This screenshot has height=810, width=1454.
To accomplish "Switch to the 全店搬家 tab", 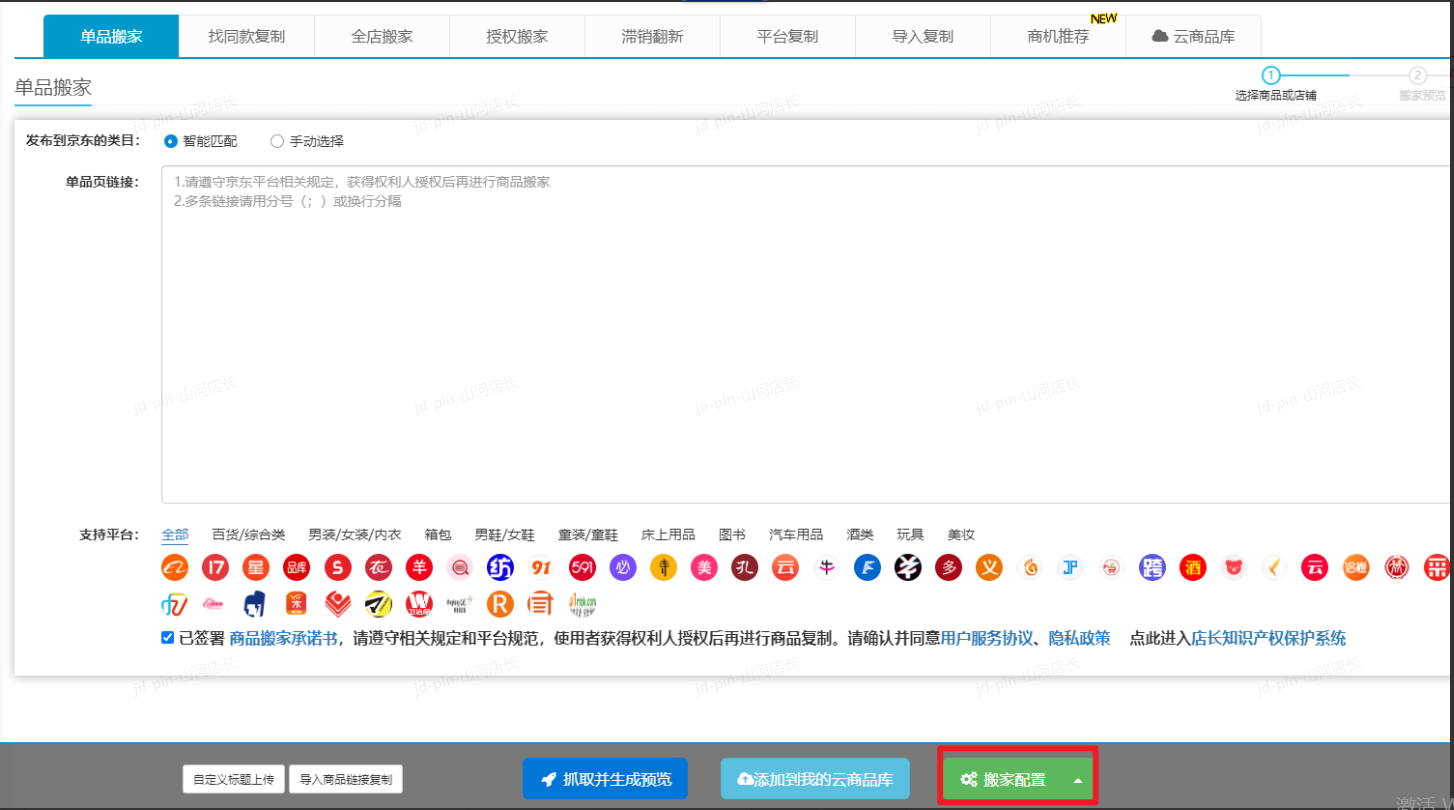I will click(x=382, y=37).
